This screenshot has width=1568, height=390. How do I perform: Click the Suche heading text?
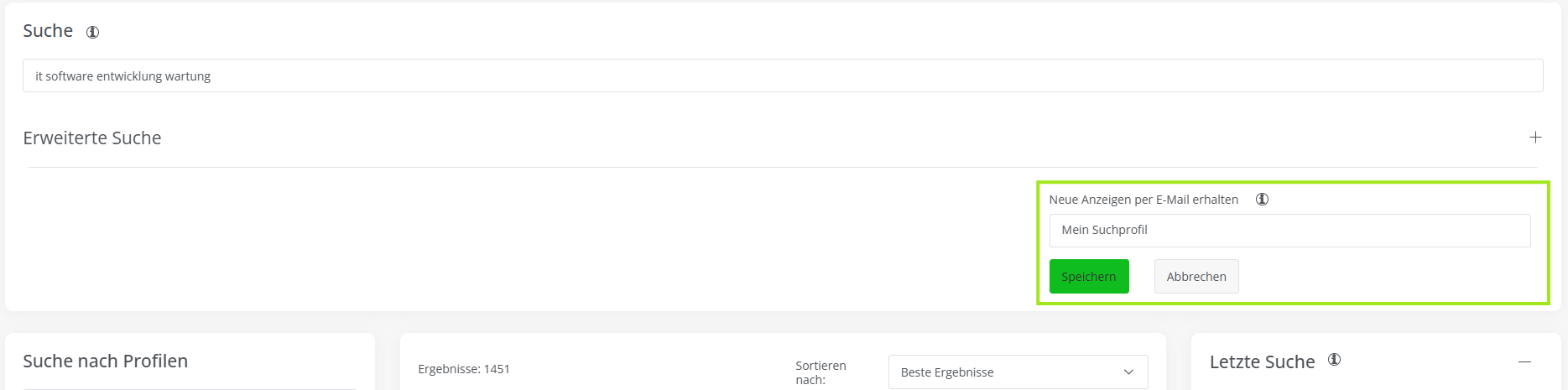(x=48, y=31)
